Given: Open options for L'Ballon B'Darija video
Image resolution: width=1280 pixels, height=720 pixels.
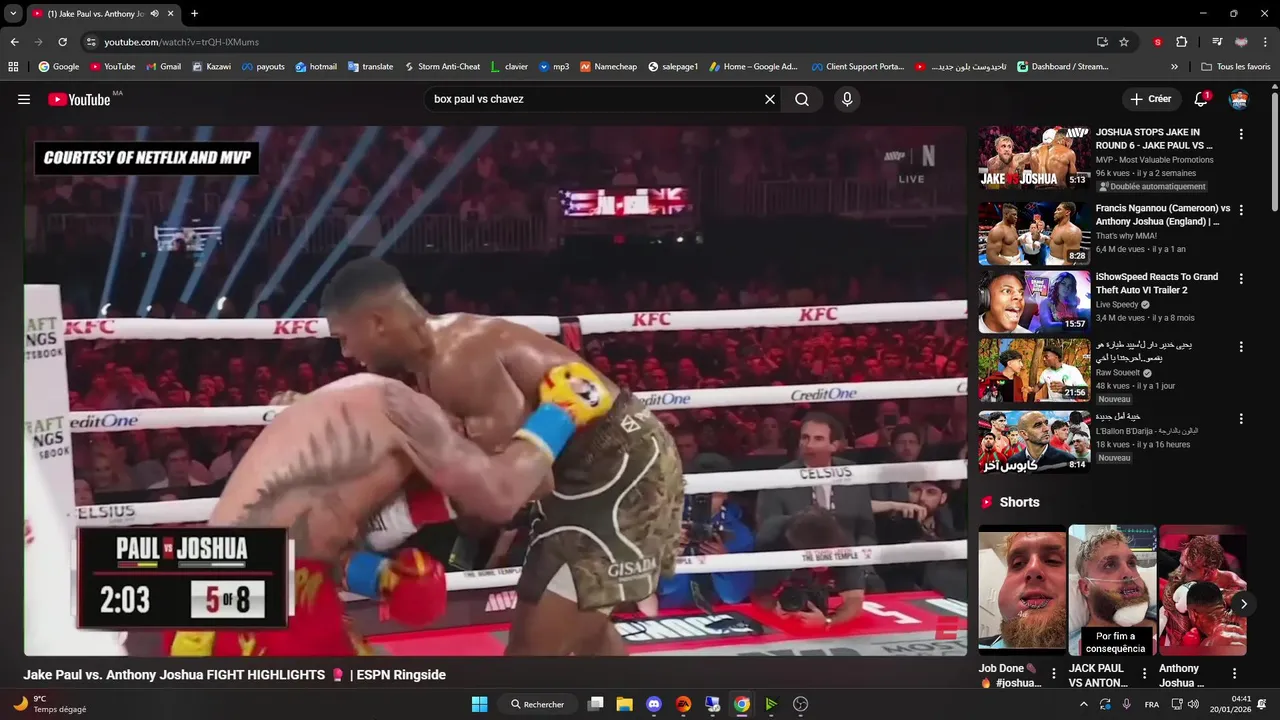Looking at the screenshot, I should [1241, 419].
